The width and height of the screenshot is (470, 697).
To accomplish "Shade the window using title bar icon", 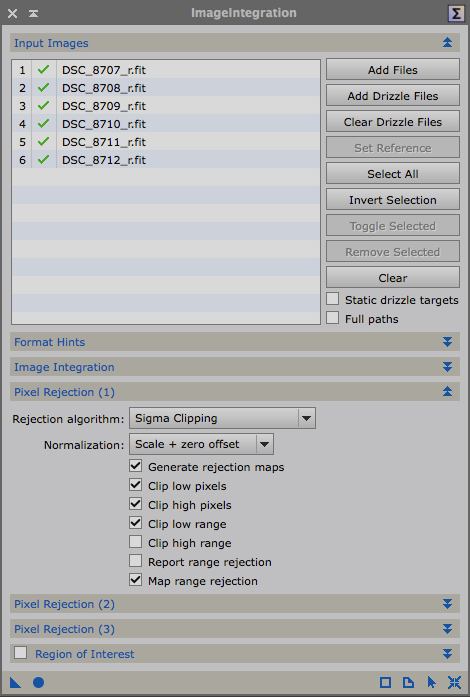I will point(33,13).
